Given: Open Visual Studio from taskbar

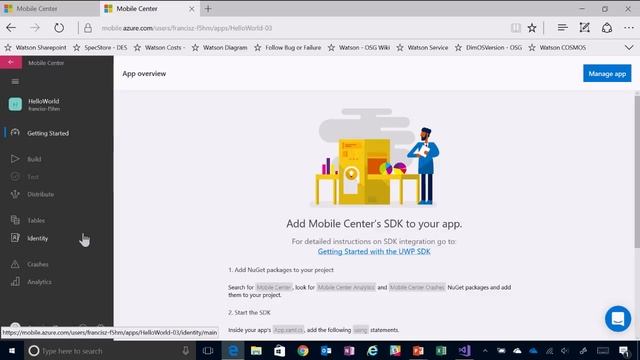Looking at the screenshot, I should tap(464, 351).
